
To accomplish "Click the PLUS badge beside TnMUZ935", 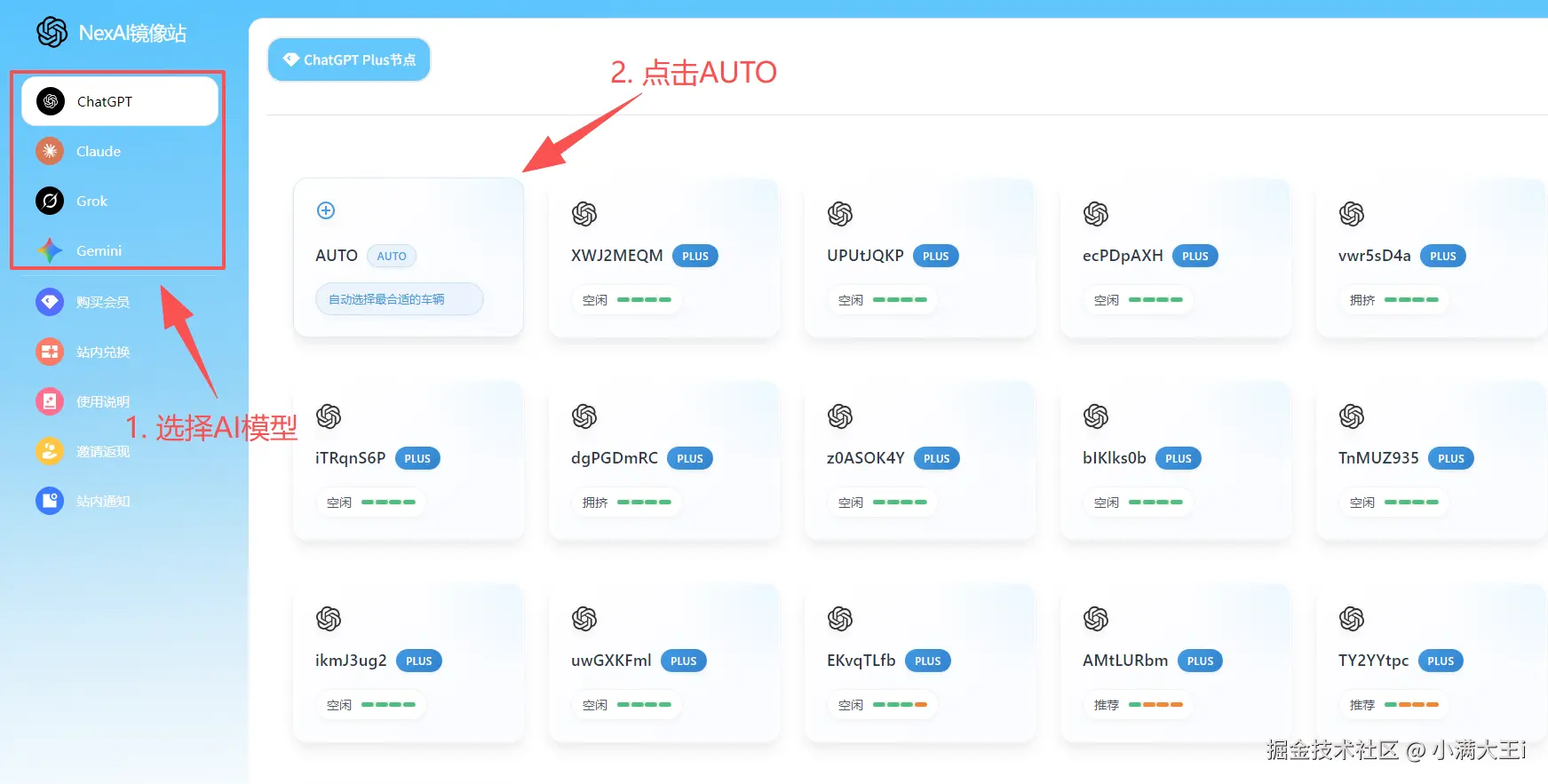I will tap(1451, 458).
